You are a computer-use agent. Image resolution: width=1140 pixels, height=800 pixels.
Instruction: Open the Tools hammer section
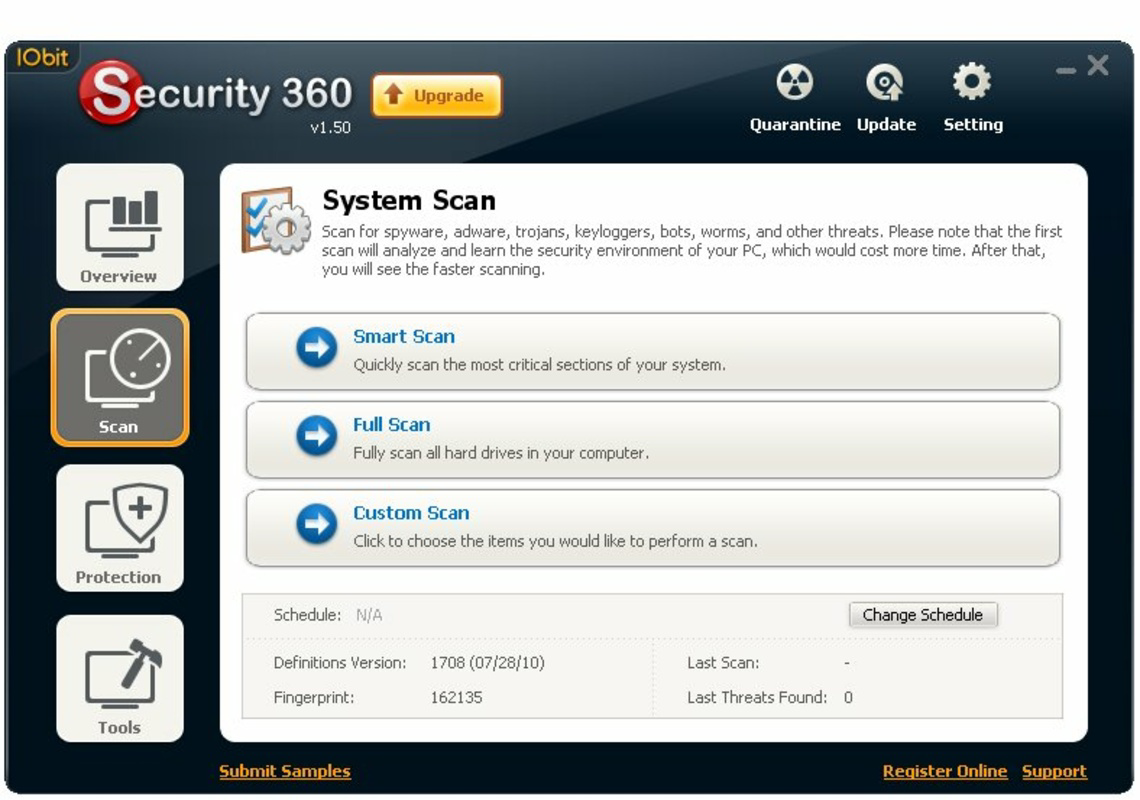[120, 679]
